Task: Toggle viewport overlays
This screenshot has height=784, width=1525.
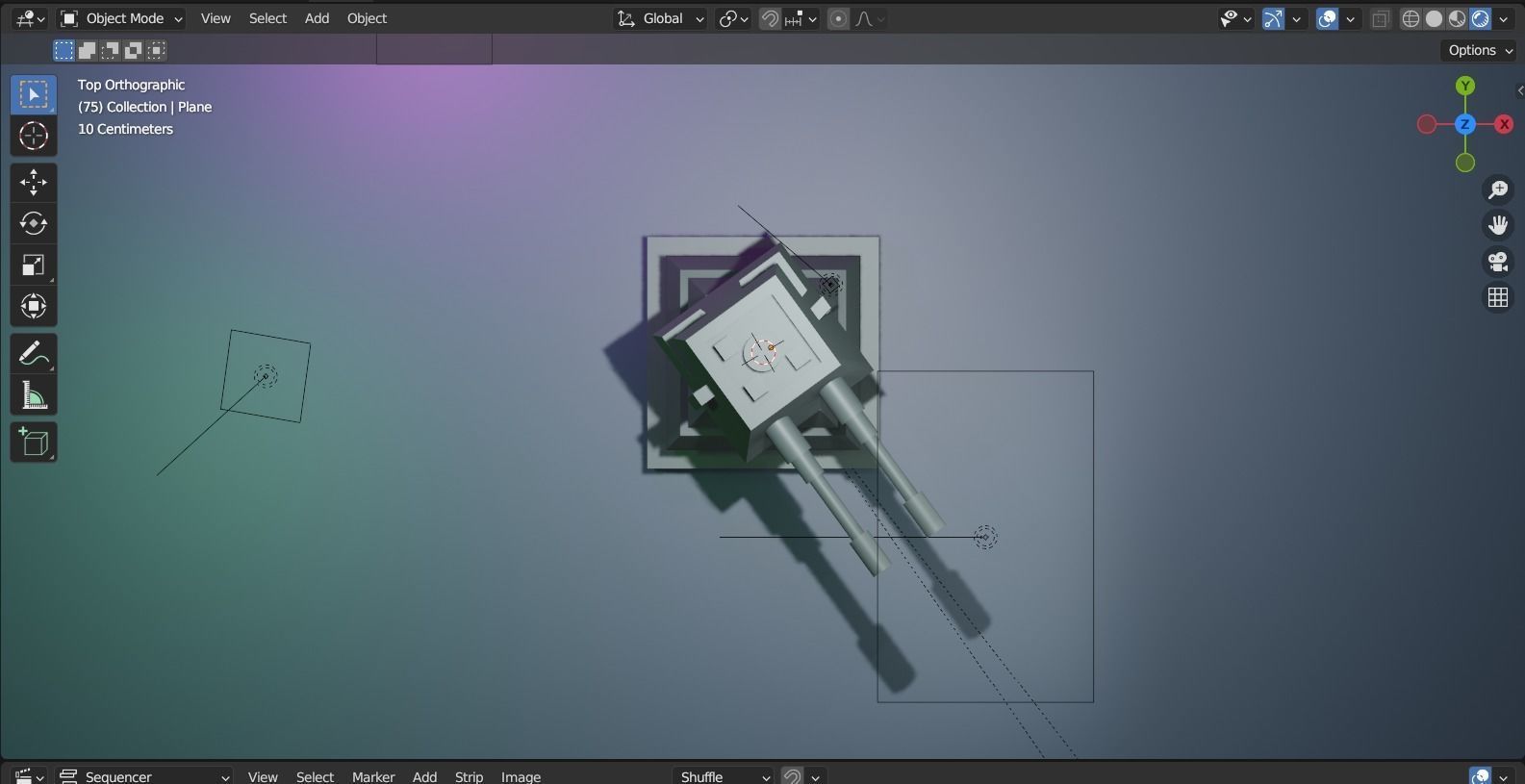Action: (1328, 18)
